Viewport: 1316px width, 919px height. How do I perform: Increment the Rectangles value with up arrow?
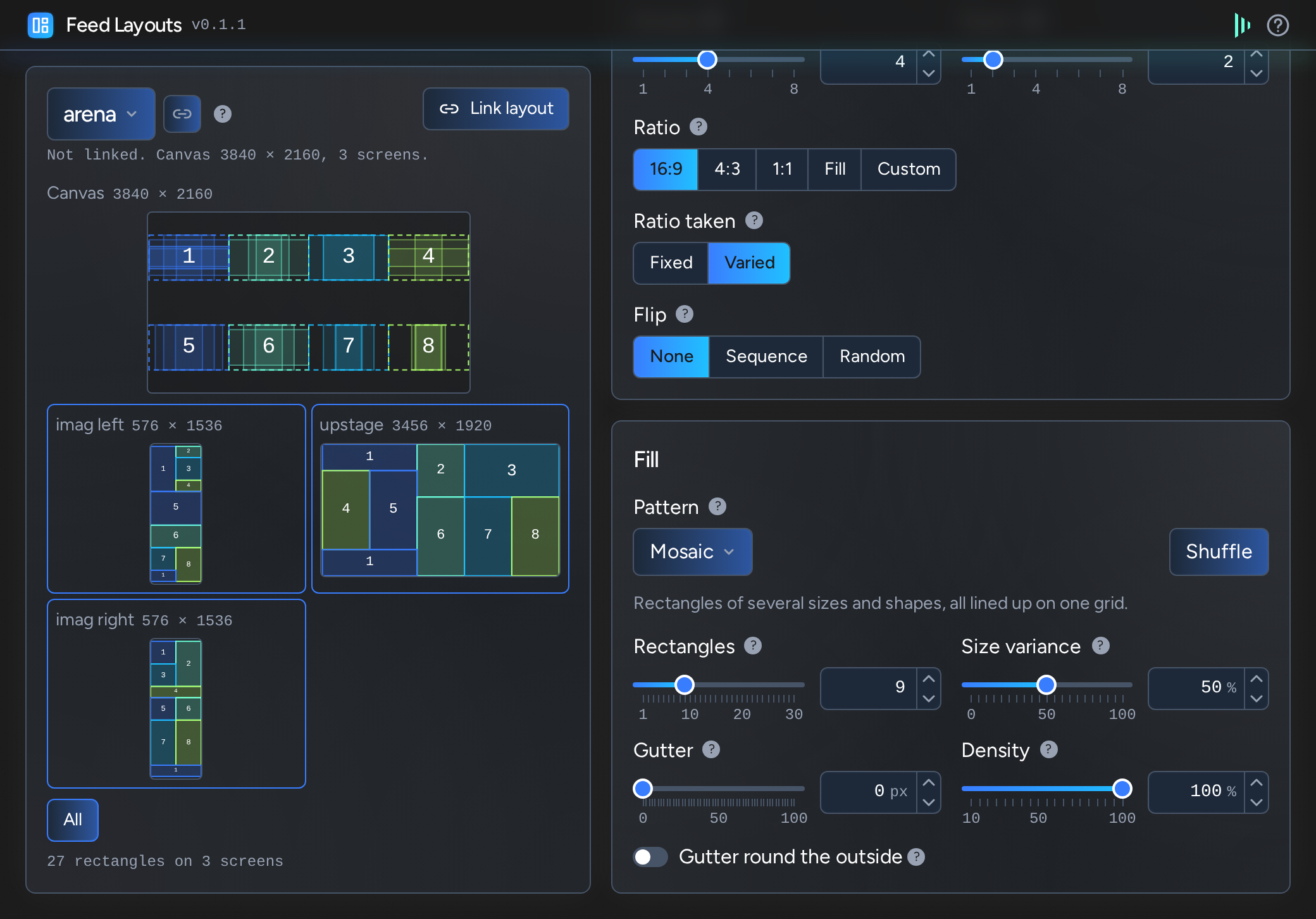[x=929, y=678]
